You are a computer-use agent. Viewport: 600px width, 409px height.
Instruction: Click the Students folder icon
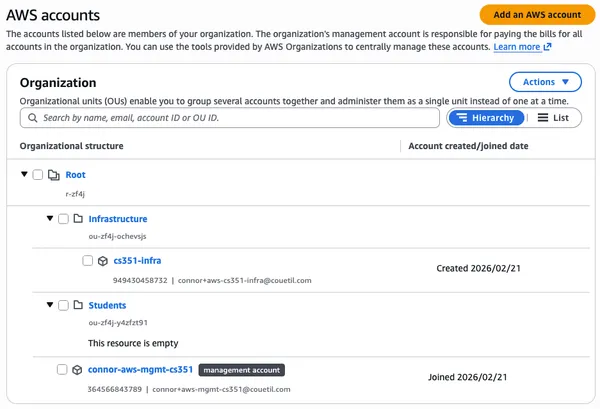[78, 305]
